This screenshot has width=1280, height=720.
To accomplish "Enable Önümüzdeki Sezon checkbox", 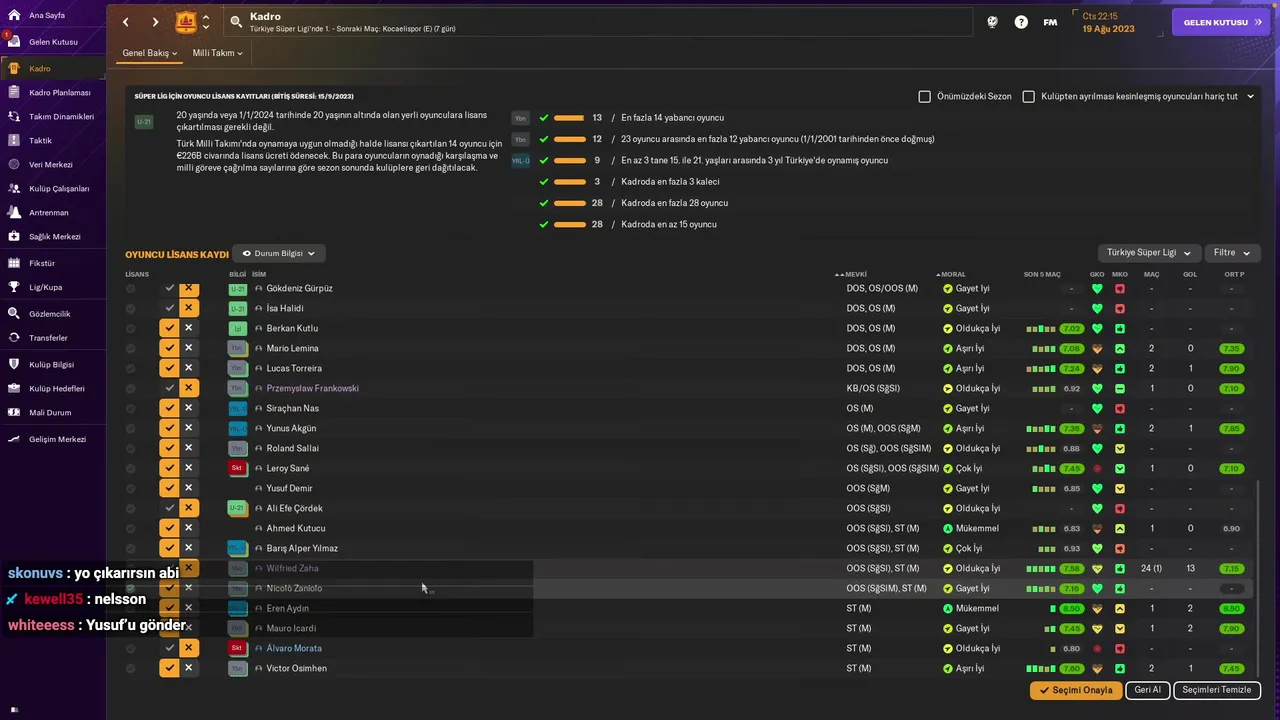I will [x=925, y=97].
